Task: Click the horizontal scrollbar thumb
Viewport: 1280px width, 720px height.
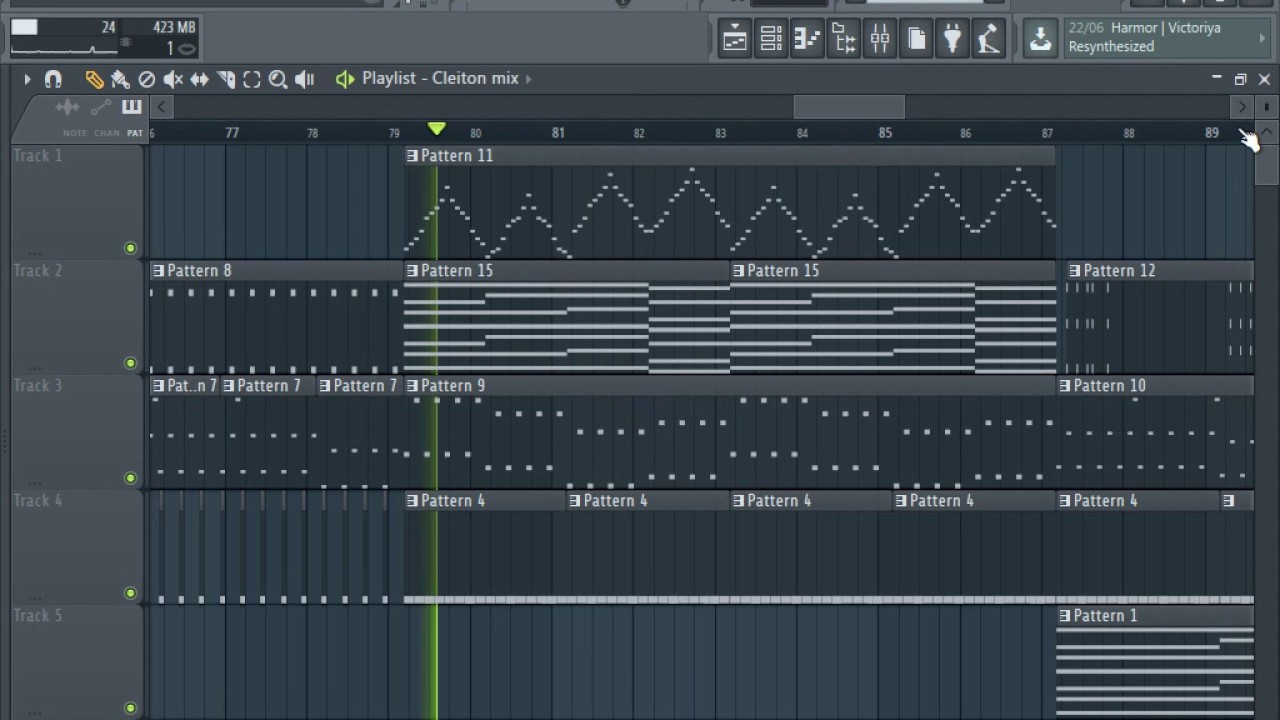Action: click(849, 107)
